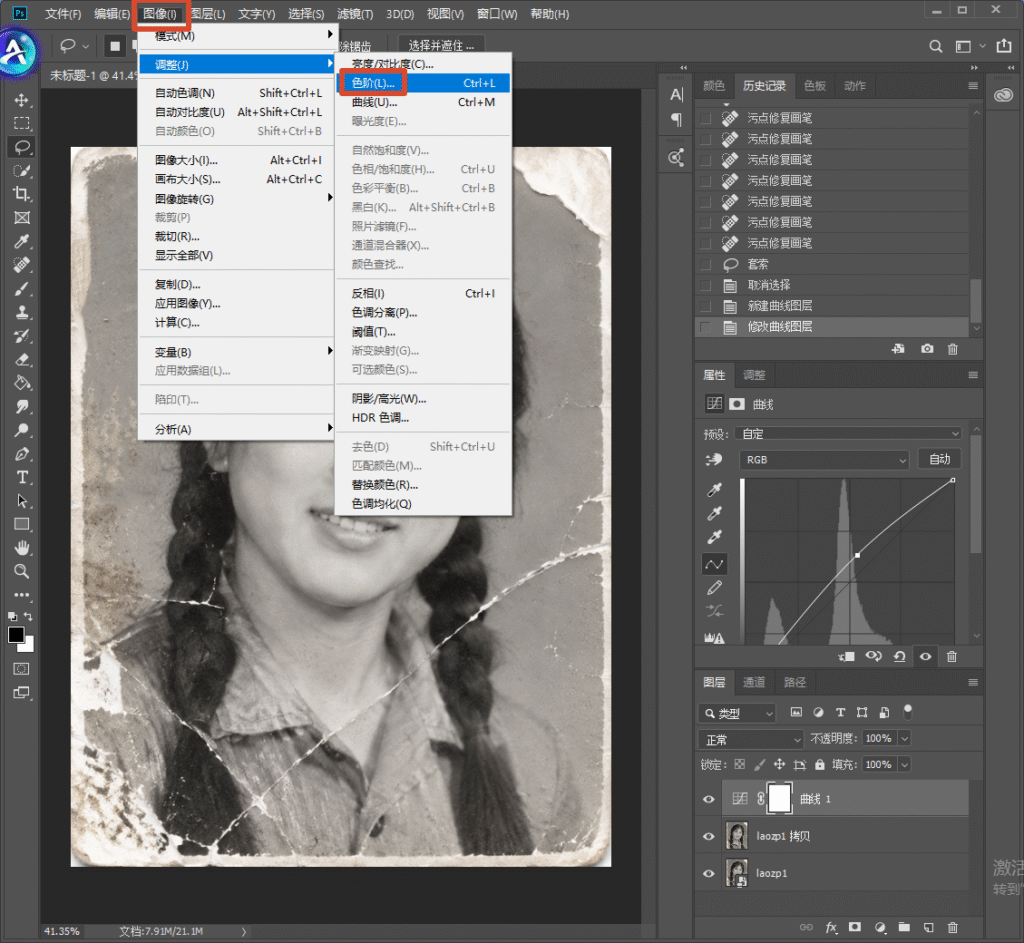Choose 色阶(L)... from the adjustments submenu
This screenshot has height=943, width=1024.
pyautogui.click(x=423, y=83)
